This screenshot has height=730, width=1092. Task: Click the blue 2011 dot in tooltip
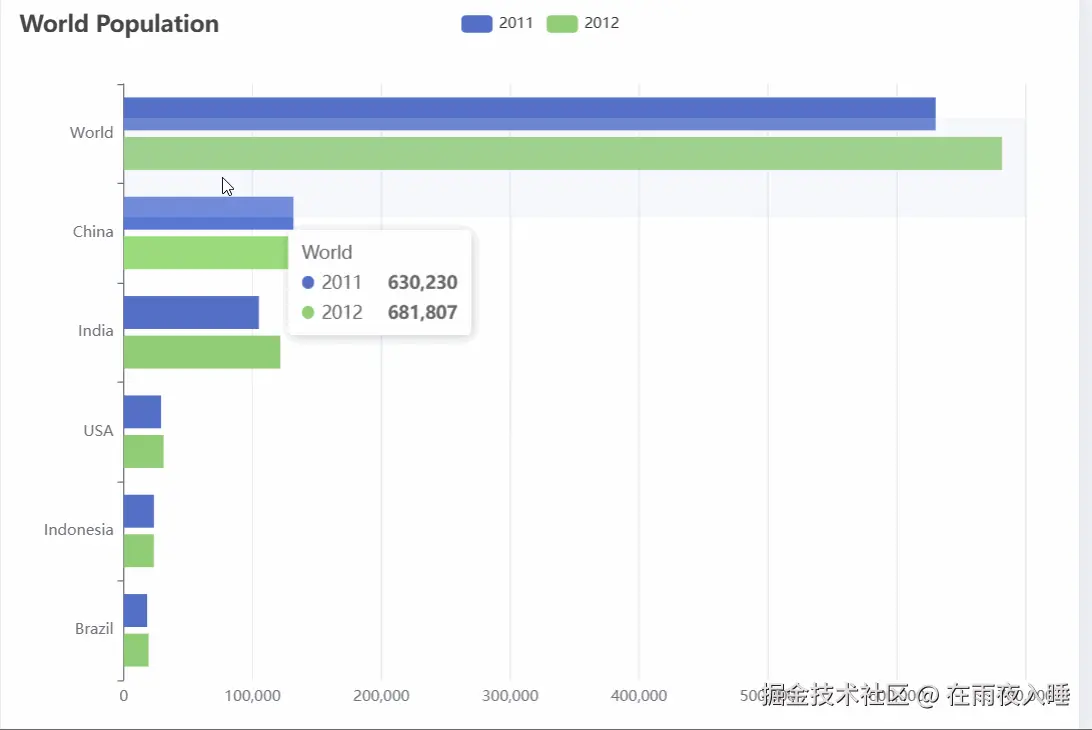pyautogui.click(x=308, y=282)
